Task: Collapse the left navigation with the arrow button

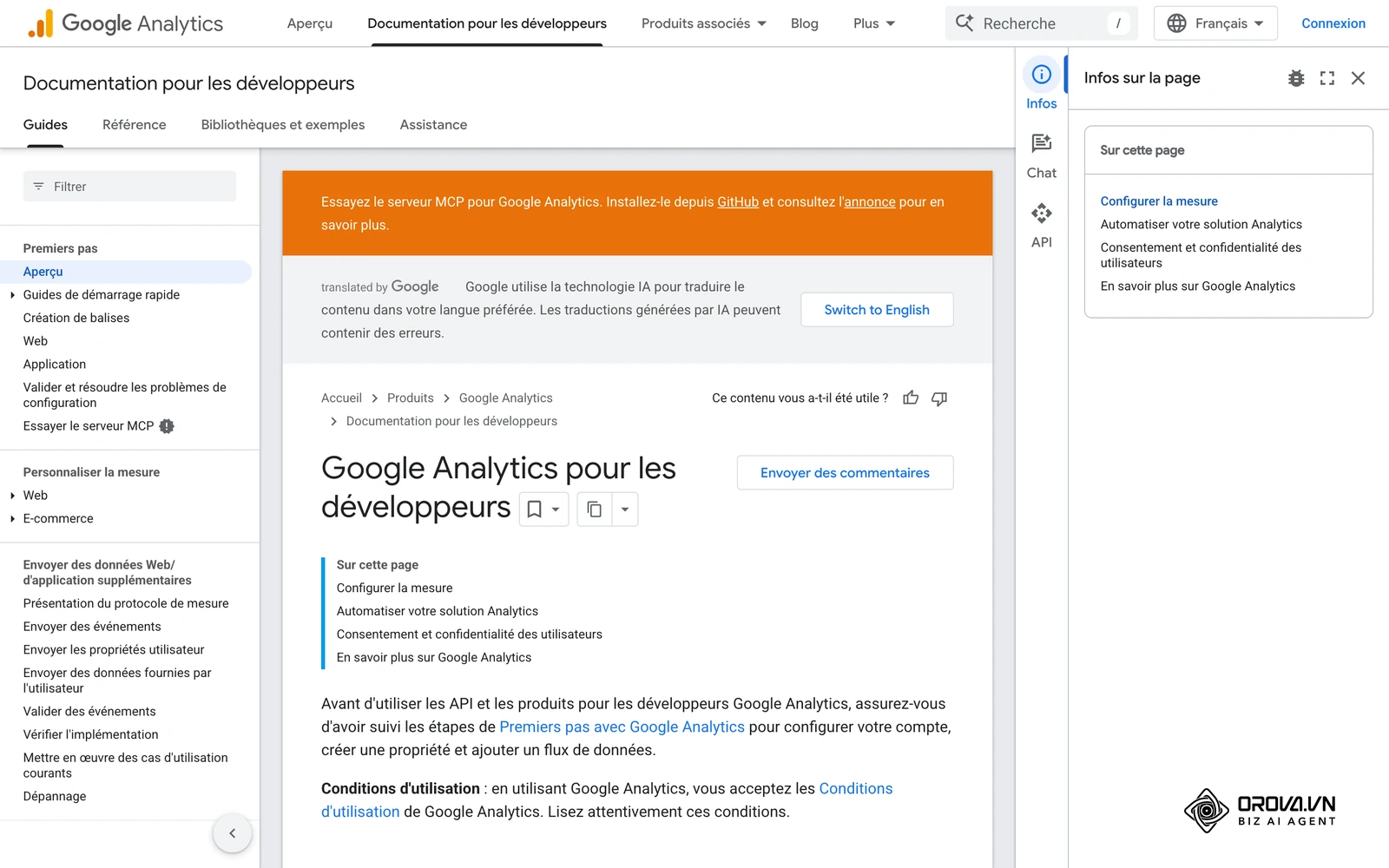Action: coord(232,833)
